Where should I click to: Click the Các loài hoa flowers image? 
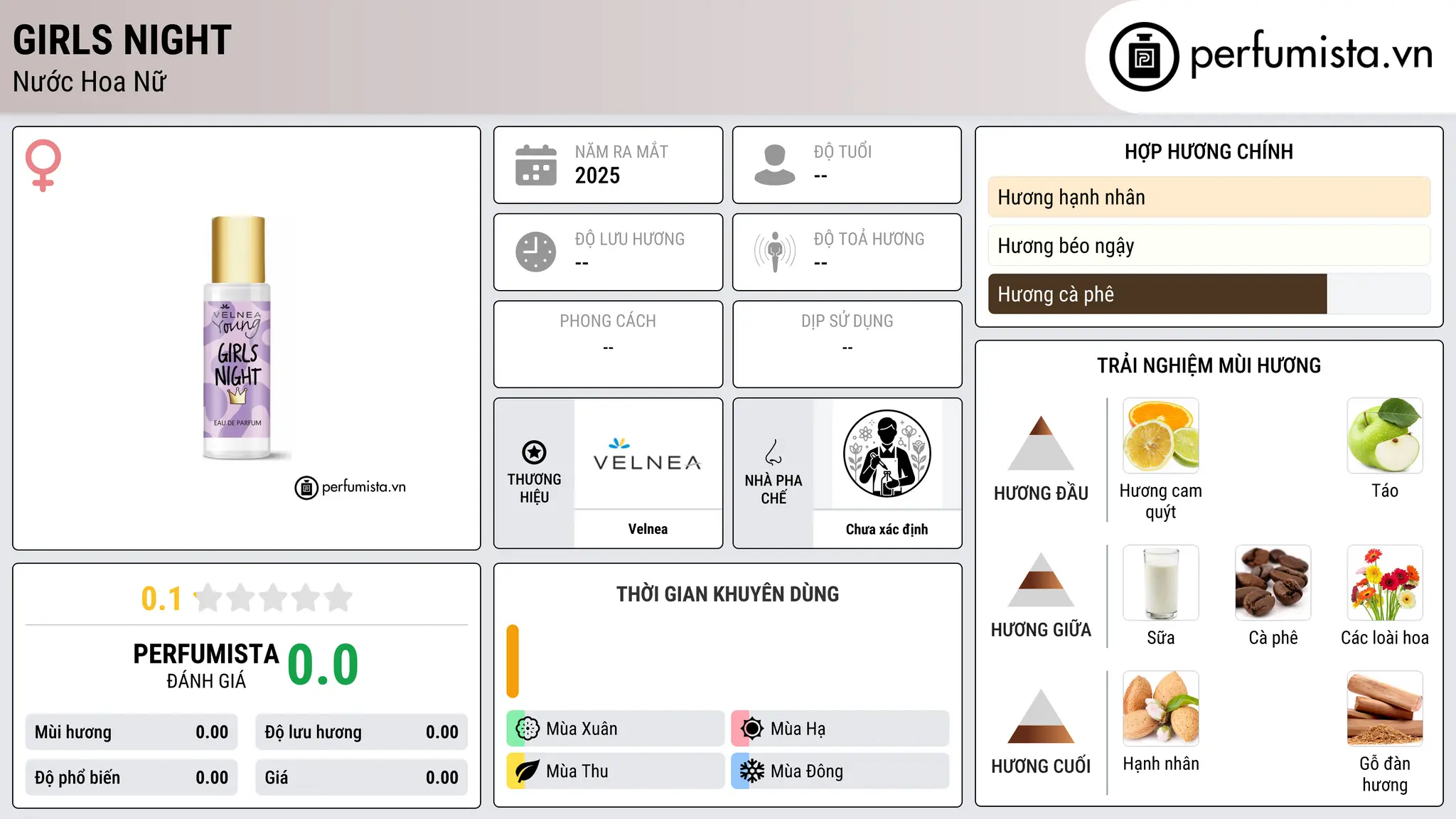[x=1385, y=583]
